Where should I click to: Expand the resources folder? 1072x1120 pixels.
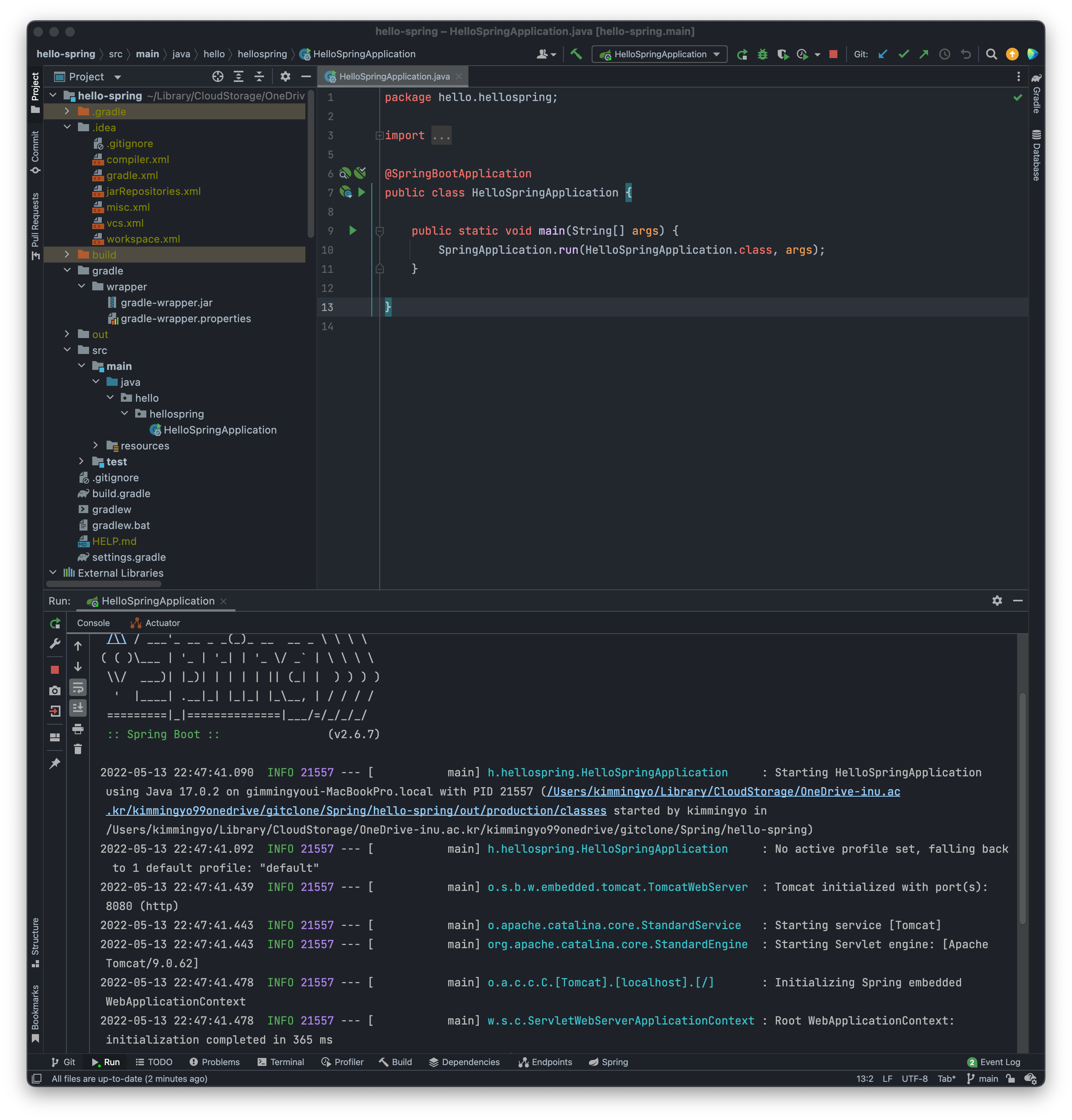pyautogui.click(x=95, y=446)
